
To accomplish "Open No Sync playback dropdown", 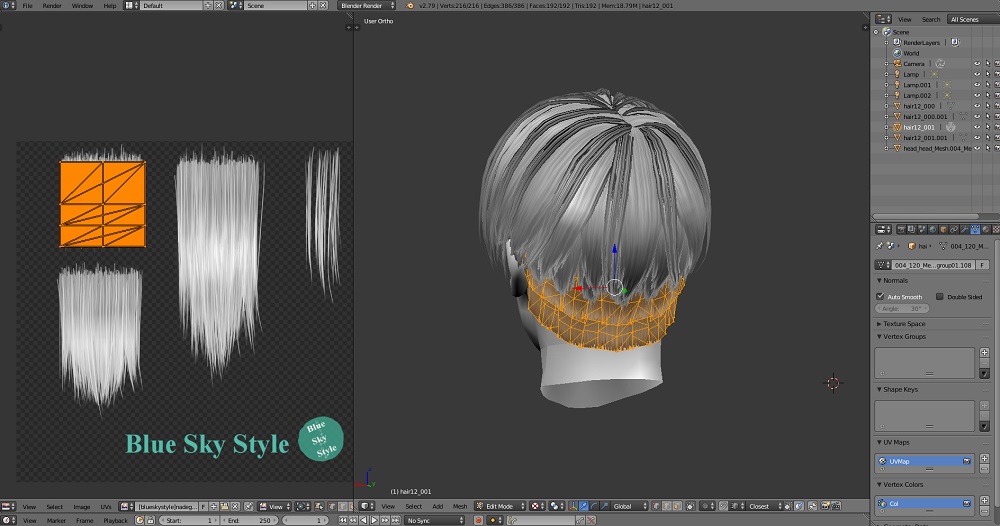I will [x=435, y=520].
